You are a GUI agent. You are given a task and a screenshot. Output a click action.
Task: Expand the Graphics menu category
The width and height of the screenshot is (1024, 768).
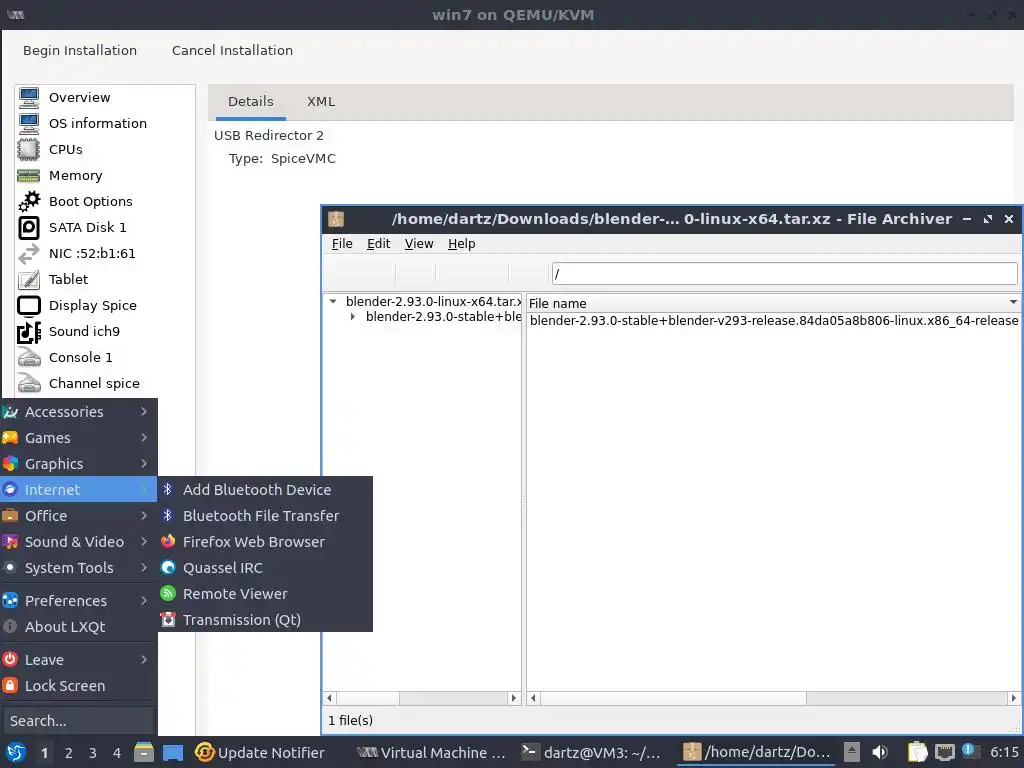click(78, 464)
